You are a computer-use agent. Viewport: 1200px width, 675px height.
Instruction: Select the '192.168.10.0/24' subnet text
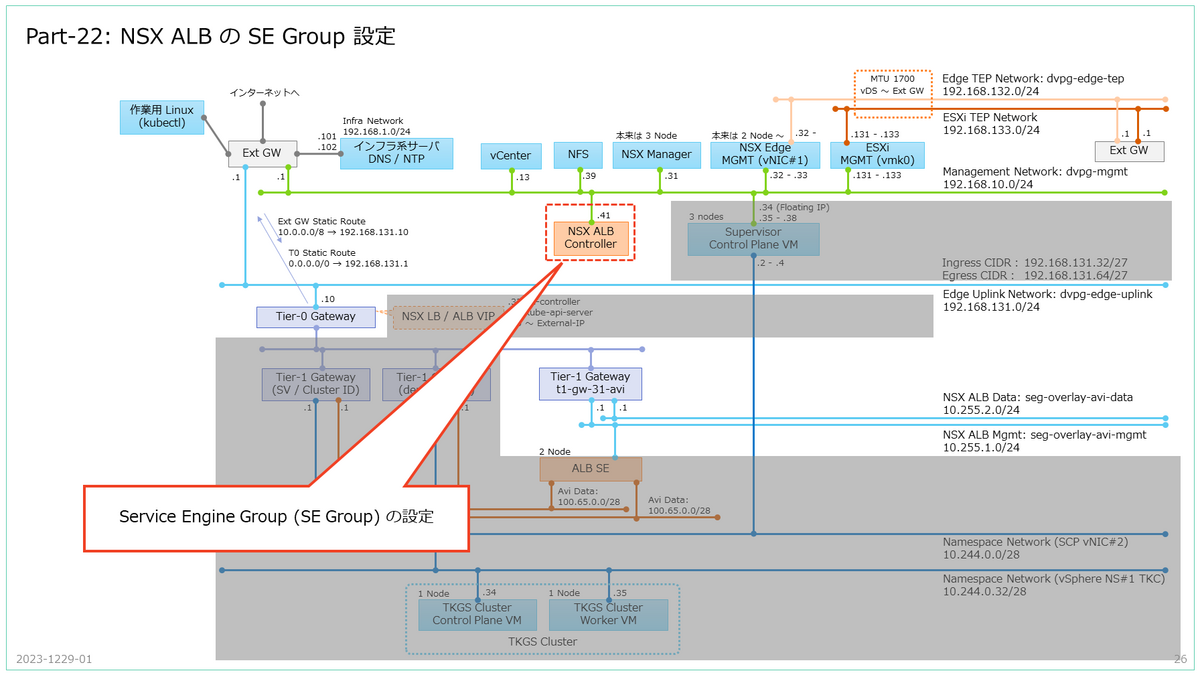tap(988, 186)
